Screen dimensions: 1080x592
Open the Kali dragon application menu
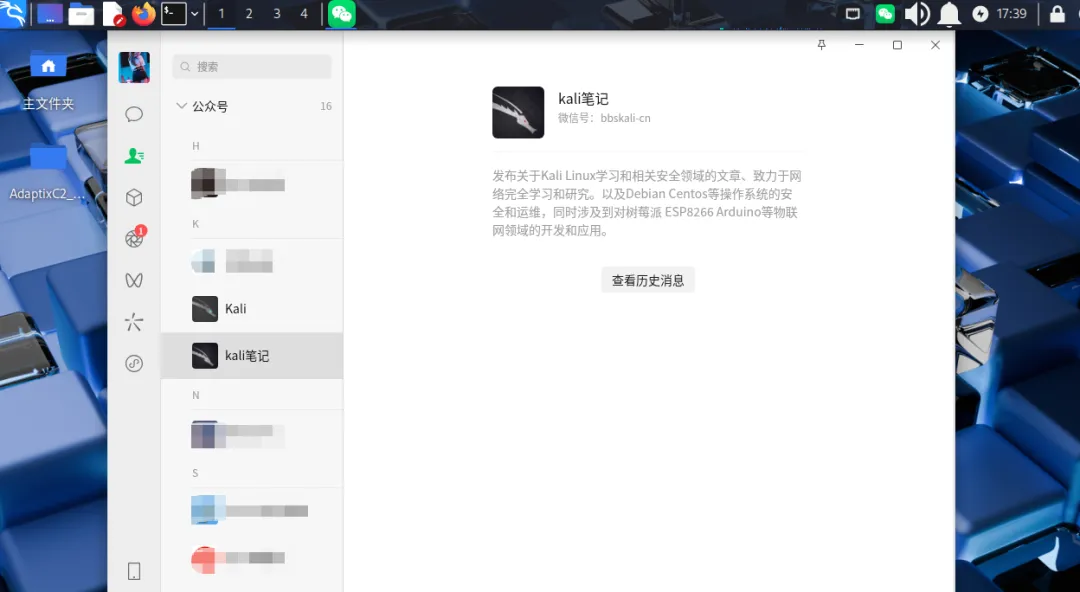click(x=12, y=14)
